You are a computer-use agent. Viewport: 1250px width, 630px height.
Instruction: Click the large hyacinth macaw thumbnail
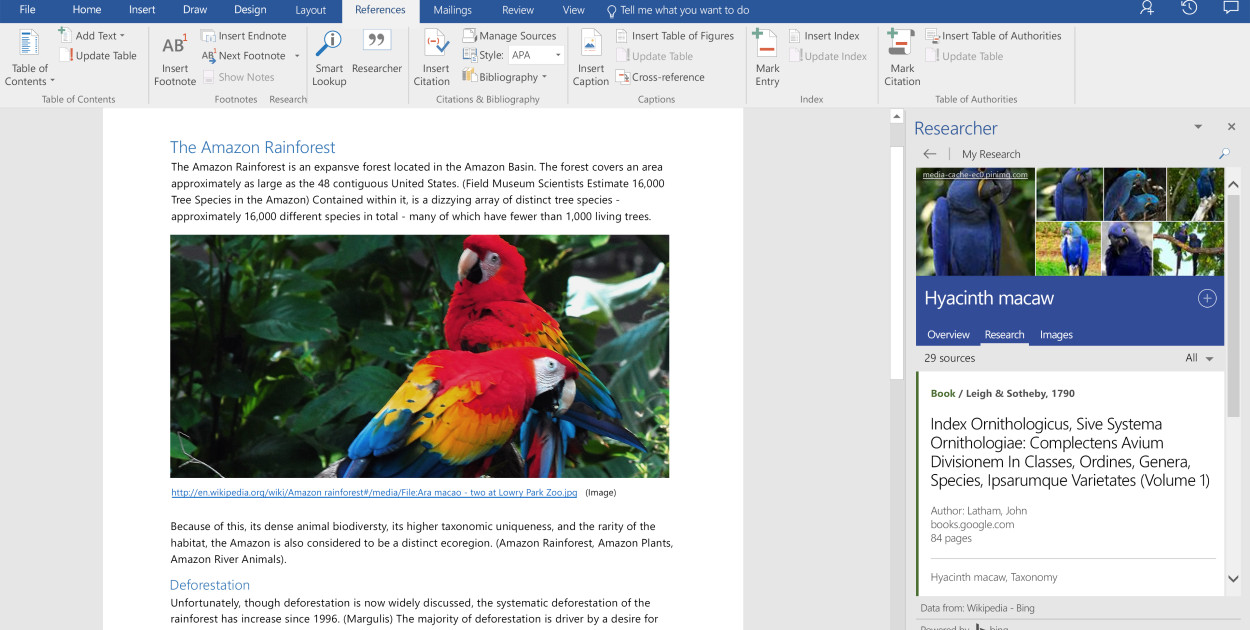pos(975,222)
